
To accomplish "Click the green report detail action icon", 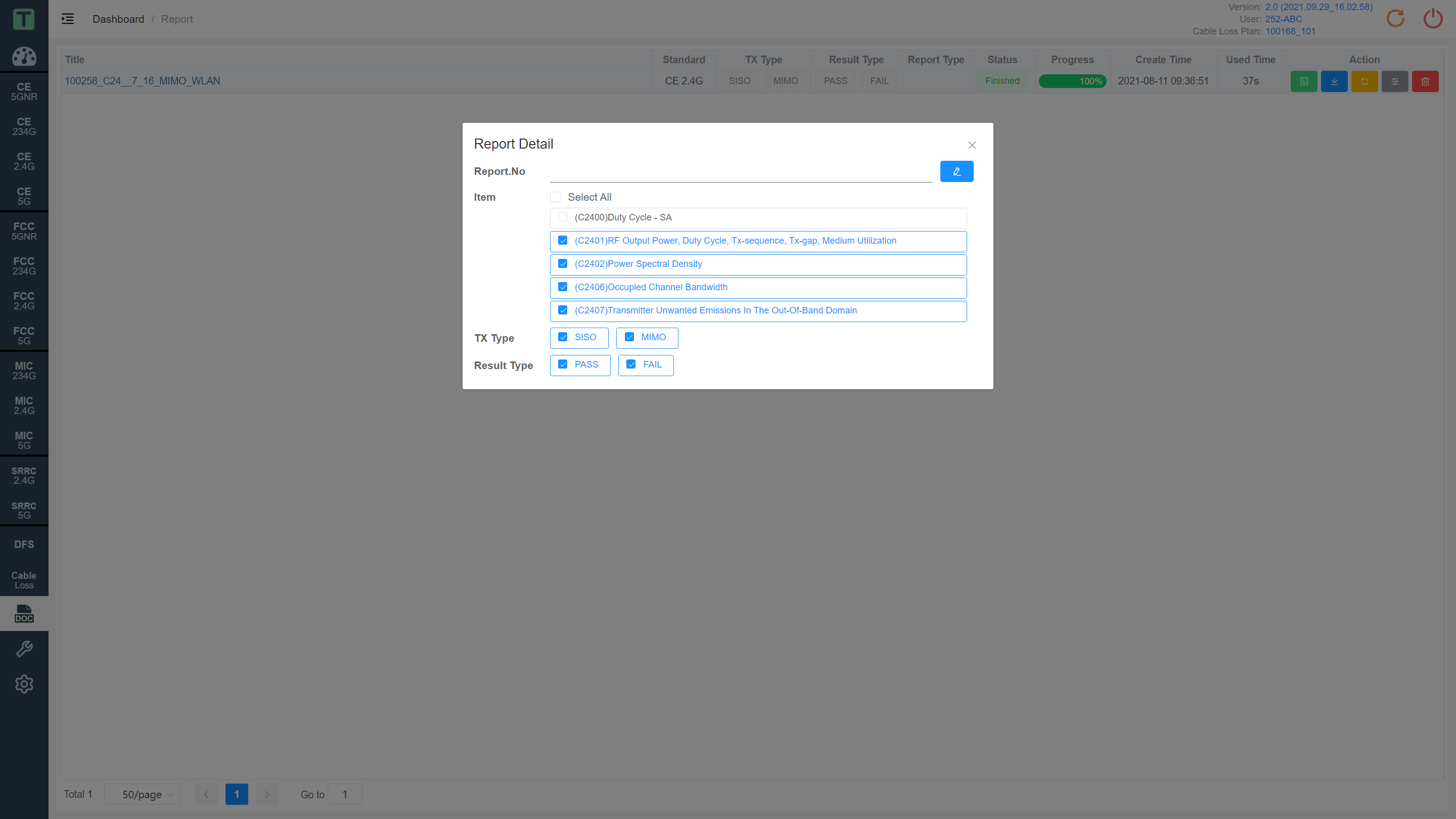I will [1303, 81].
